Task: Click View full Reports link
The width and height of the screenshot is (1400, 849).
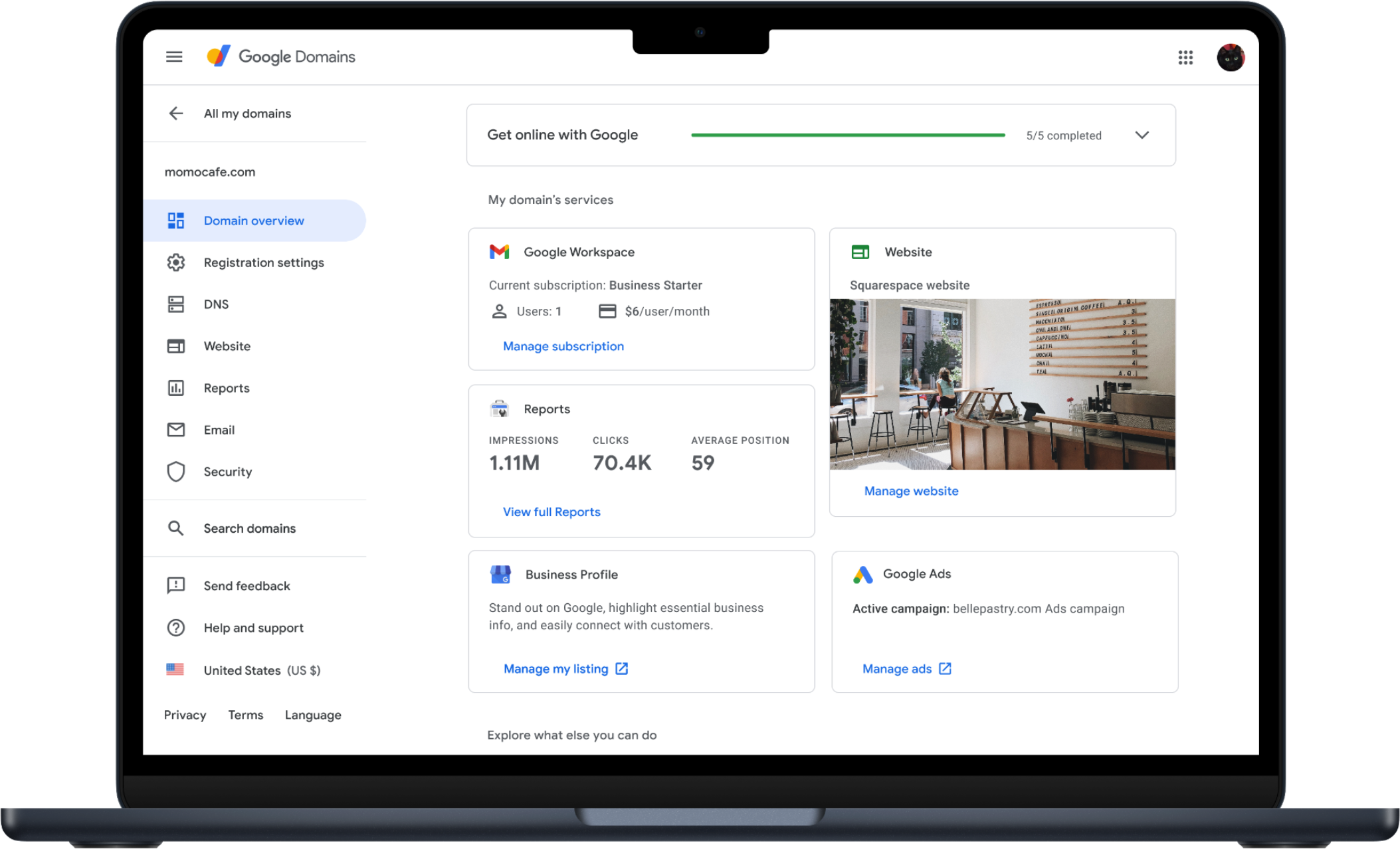Action: click(551, 512)
